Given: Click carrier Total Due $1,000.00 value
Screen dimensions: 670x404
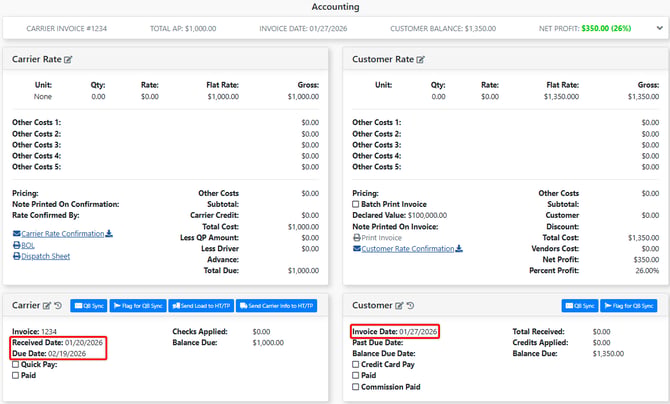Looking at the screenshot, I should click(303, 270).
